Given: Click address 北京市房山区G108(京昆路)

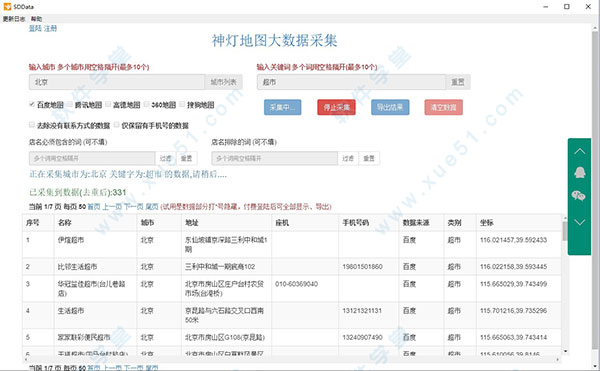Looking at the screenshot, I should tap(225, 337).
